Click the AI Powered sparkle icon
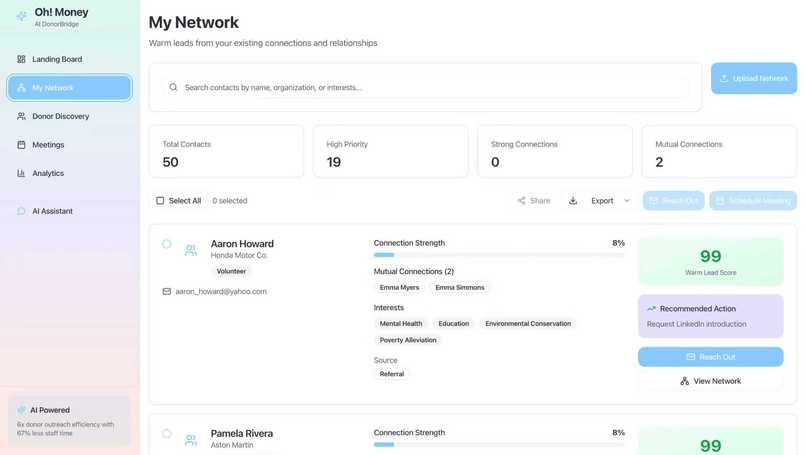This screenshot has width=806, height=455. pos(21,410)
